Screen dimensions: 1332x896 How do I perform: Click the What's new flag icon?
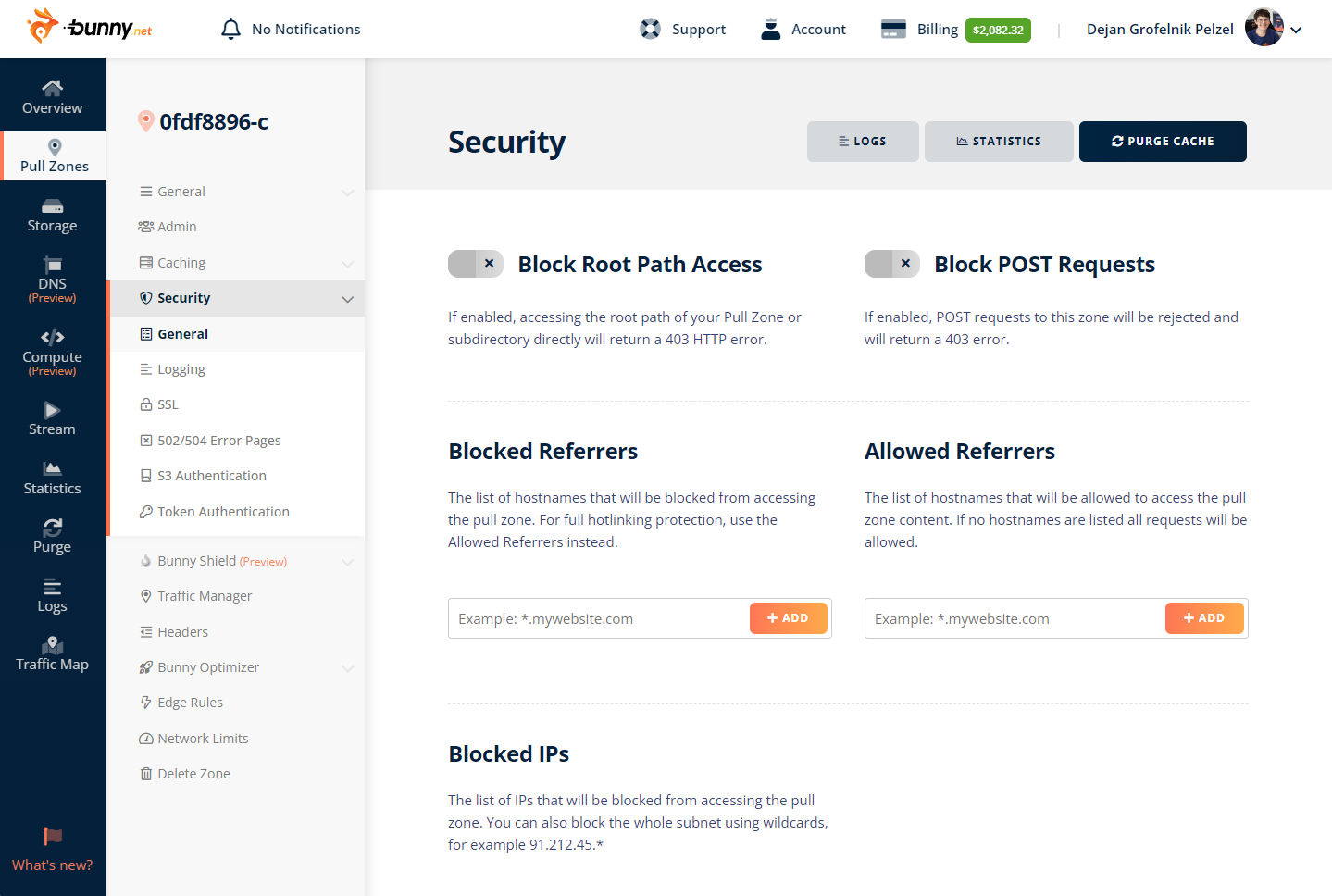tap(53, 837)
